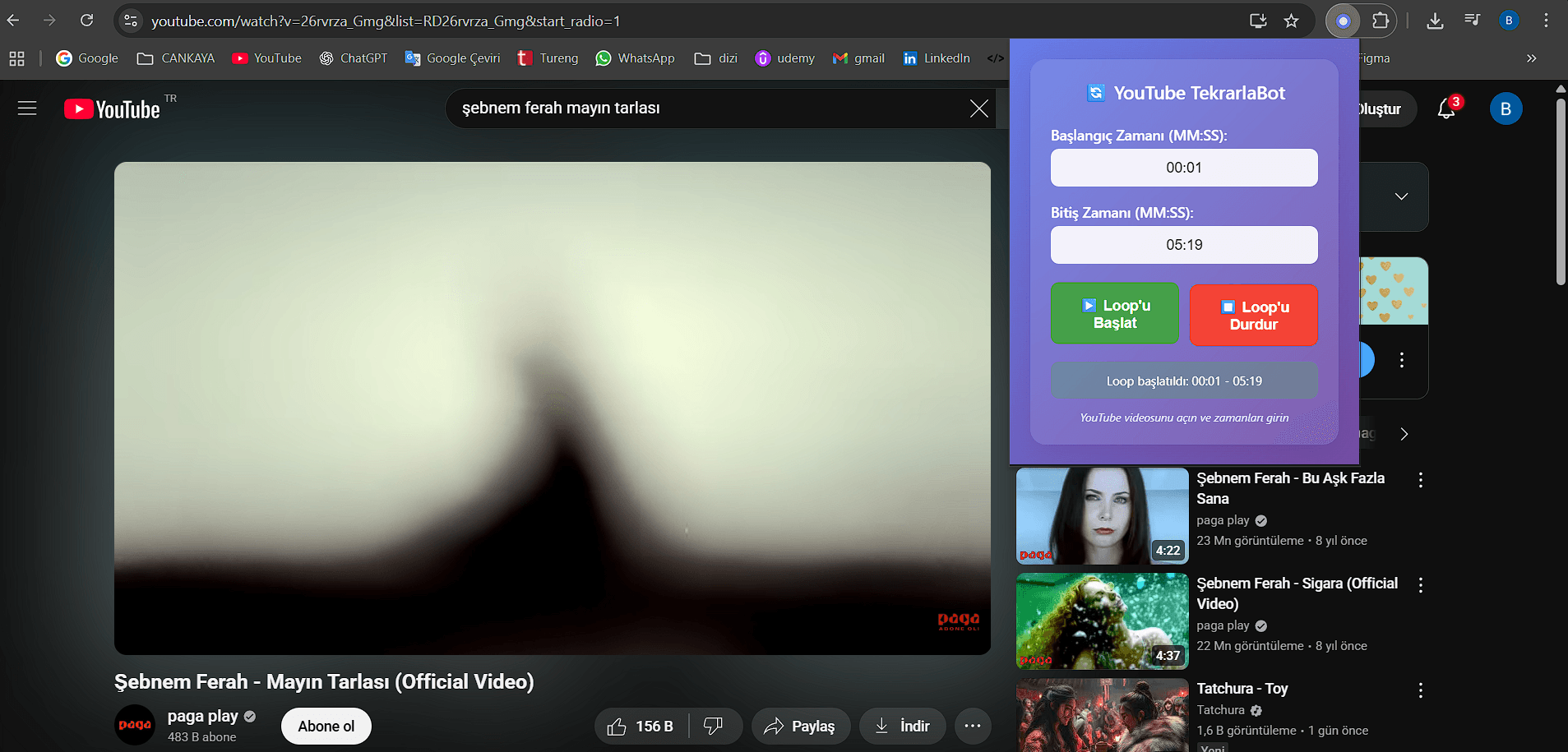This screenshot has width=1568, height=752.
Task: Click the YouTube search box
Action: 707,108
